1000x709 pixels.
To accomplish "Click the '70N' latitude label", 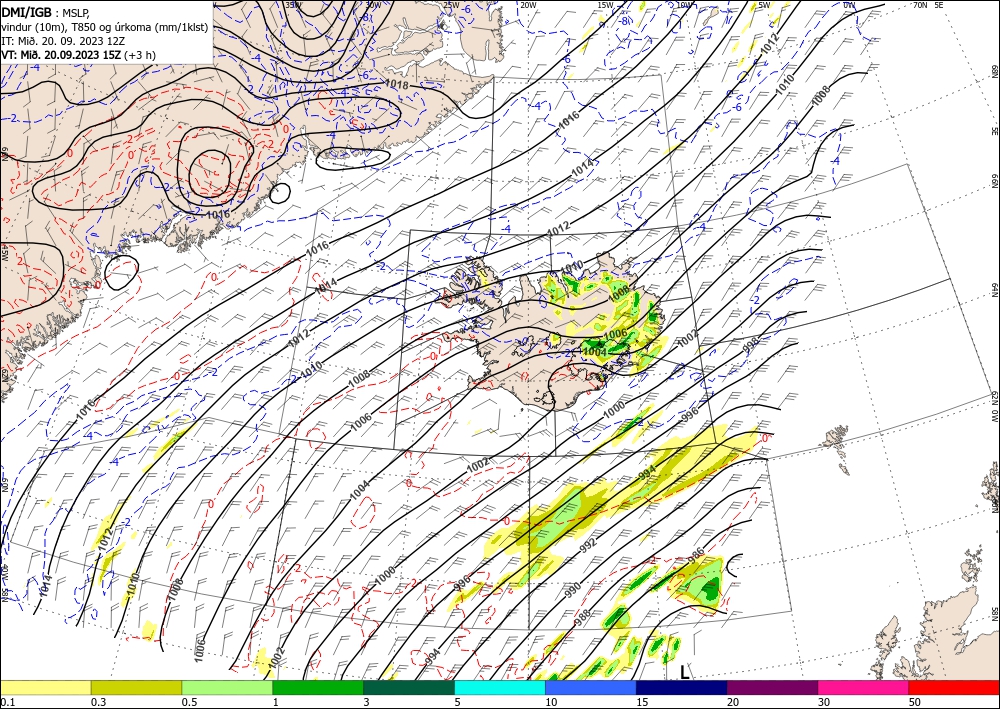I will [920, 5].
